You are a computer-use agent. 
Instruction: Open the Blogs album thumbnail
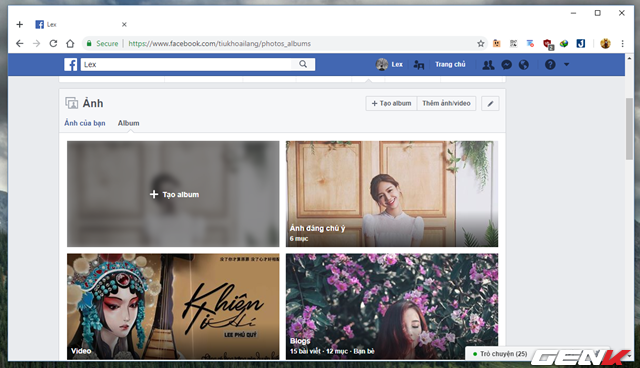tap(392, 306)
